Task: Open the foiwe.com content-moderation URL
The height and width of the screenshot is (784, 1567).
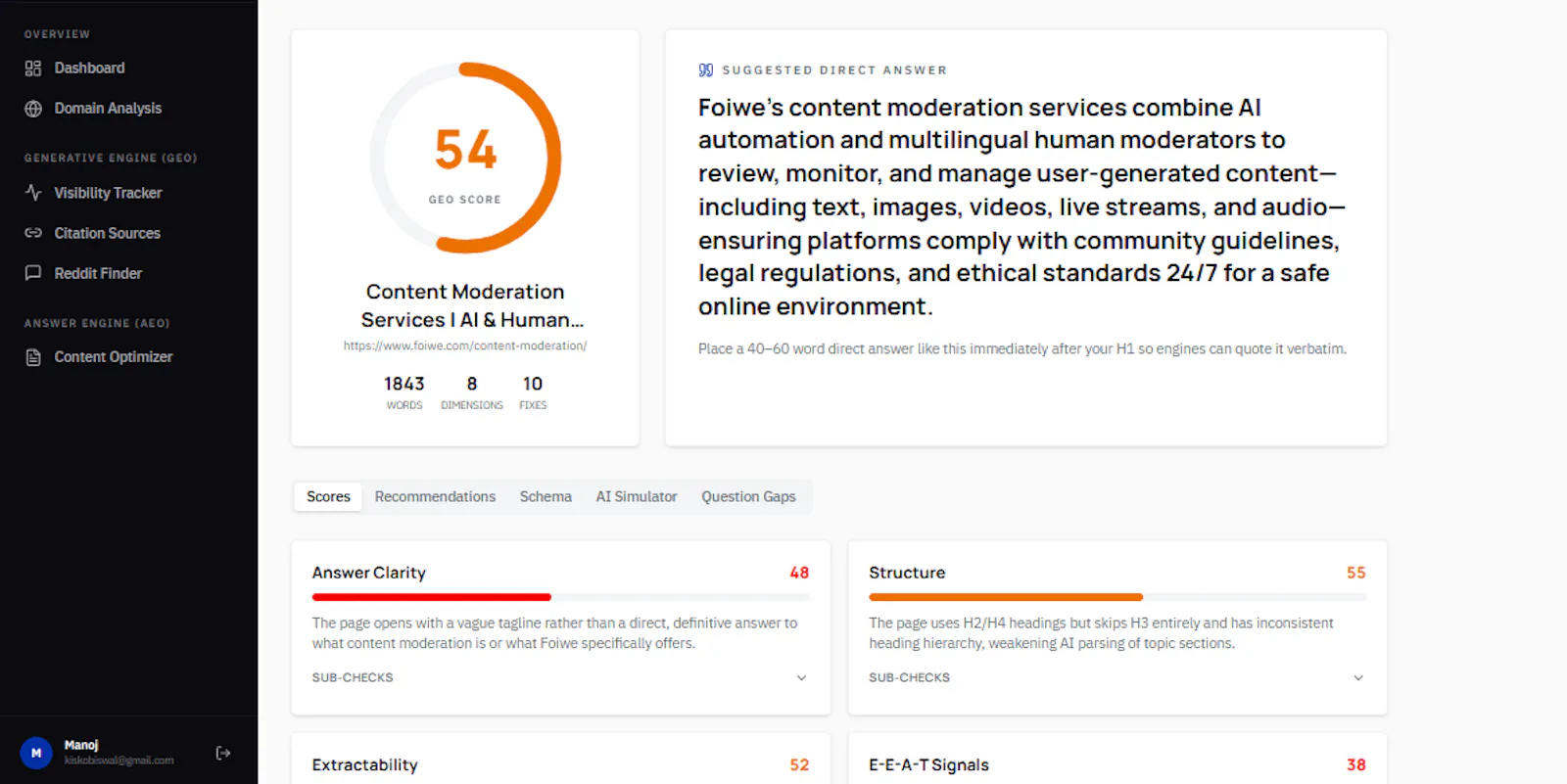Action: 465,346
